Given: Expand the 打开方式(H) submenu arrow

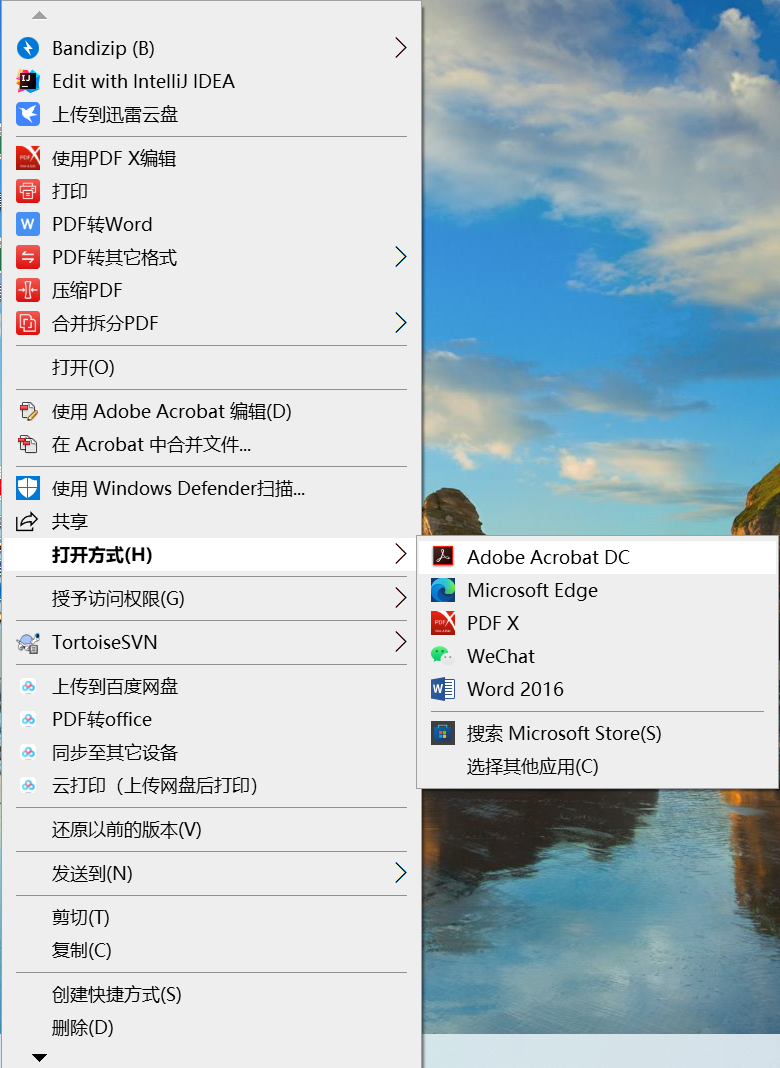Looking at the screenshot, I should point(401,554).
